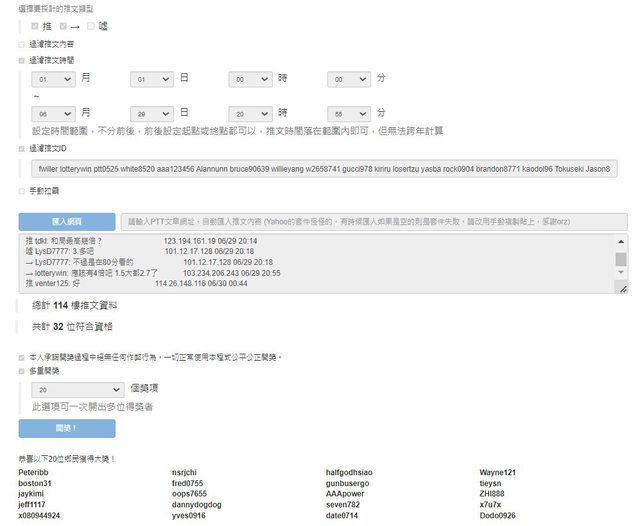Screen dimensions: 640x526
Task: Open the start hour dropdown showing 00
Action: point(249,79)
